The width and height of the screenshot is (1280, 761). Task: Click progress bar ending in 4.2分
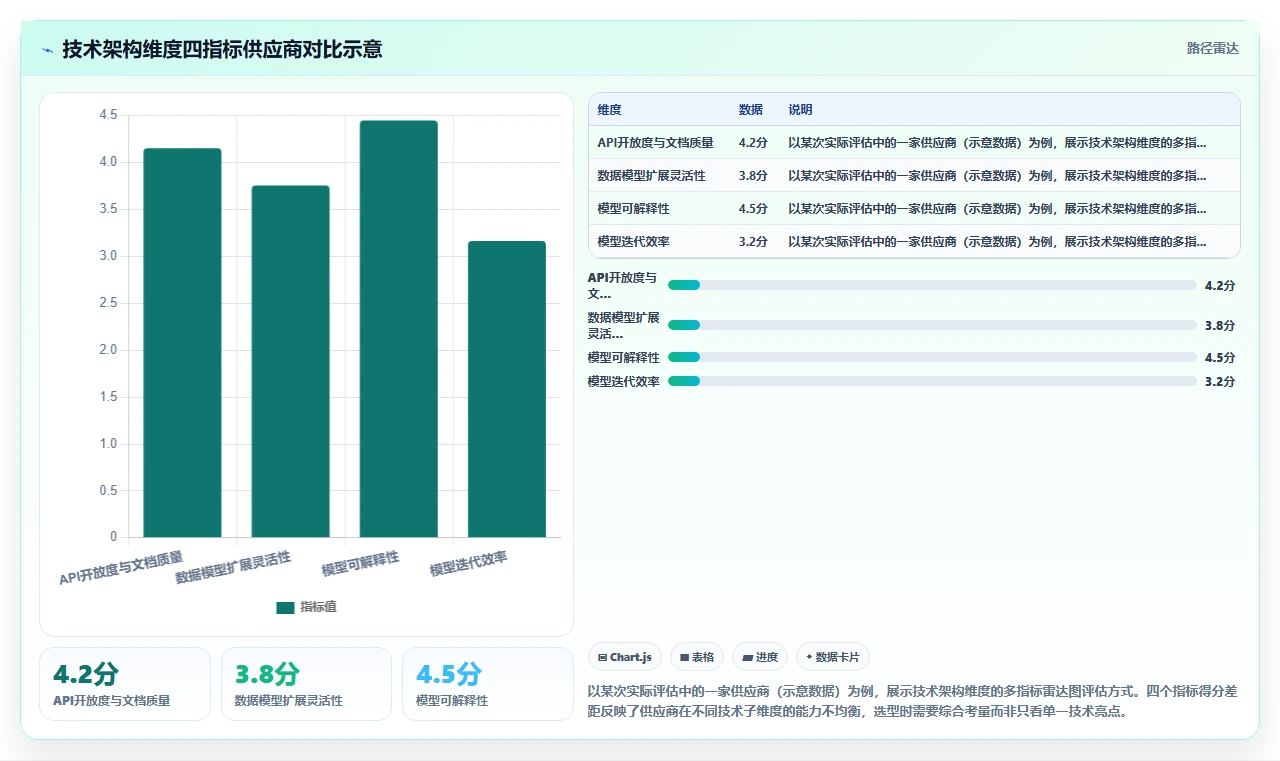tap(932, 285)
